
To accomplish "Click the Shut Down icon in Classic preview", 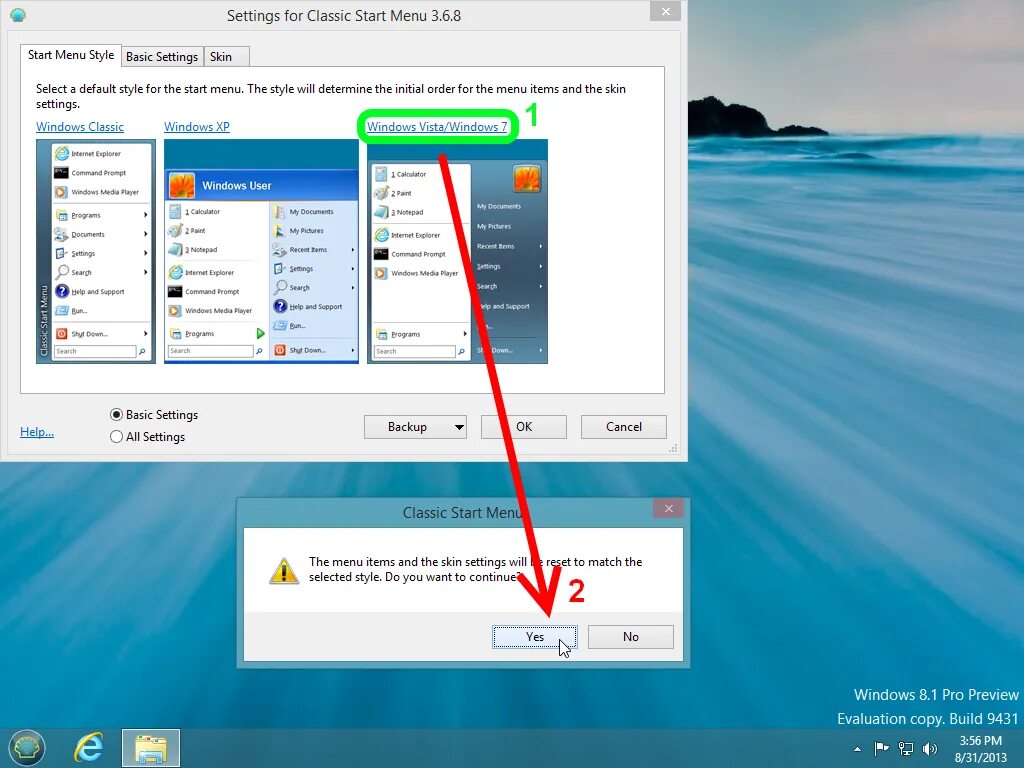I will (61, 334).
